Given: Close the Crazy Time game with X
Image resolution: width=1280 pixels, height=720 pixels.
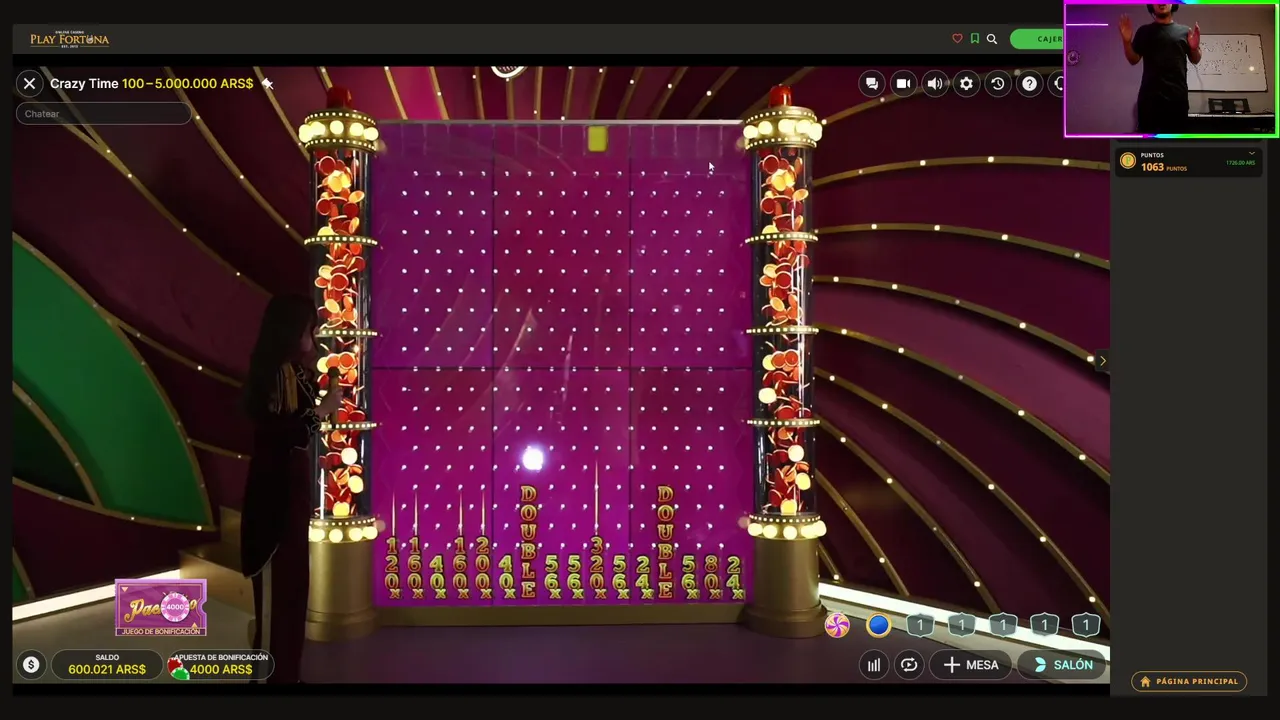Looking at the screenshot, I should tap(30, 84).
